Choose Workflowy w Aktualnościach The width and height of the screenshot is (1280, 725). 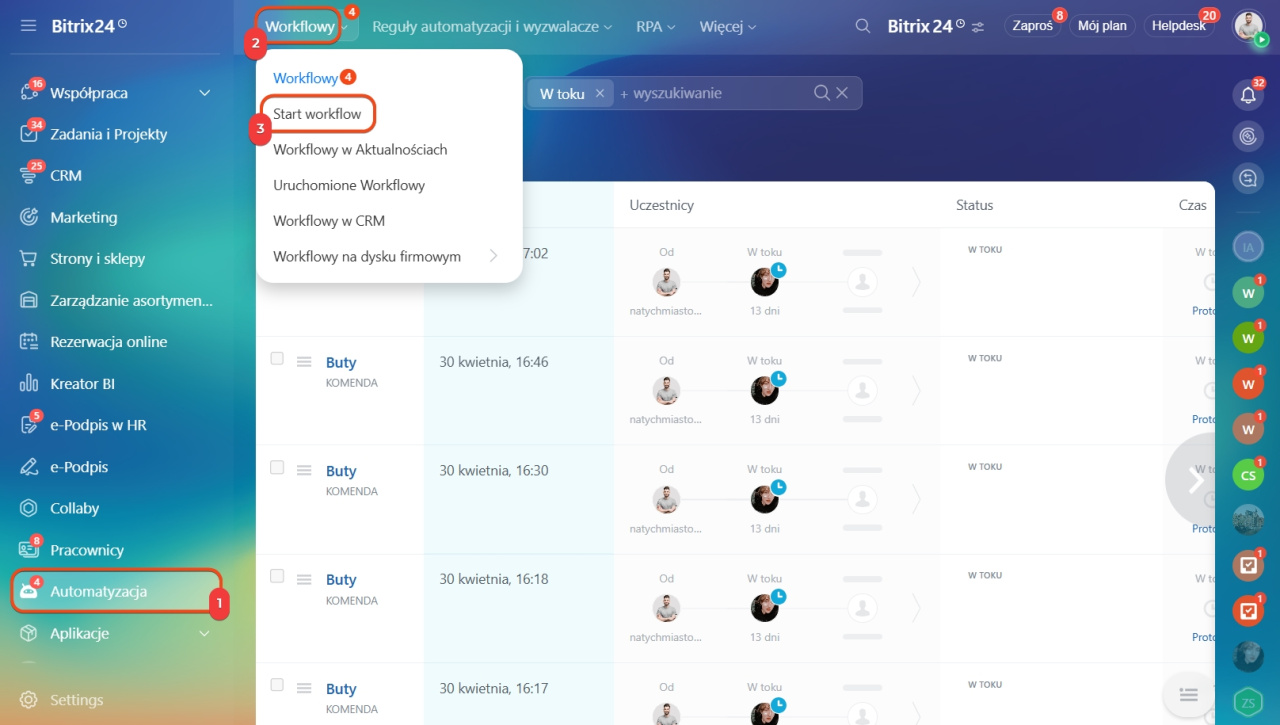coord(360,150)
